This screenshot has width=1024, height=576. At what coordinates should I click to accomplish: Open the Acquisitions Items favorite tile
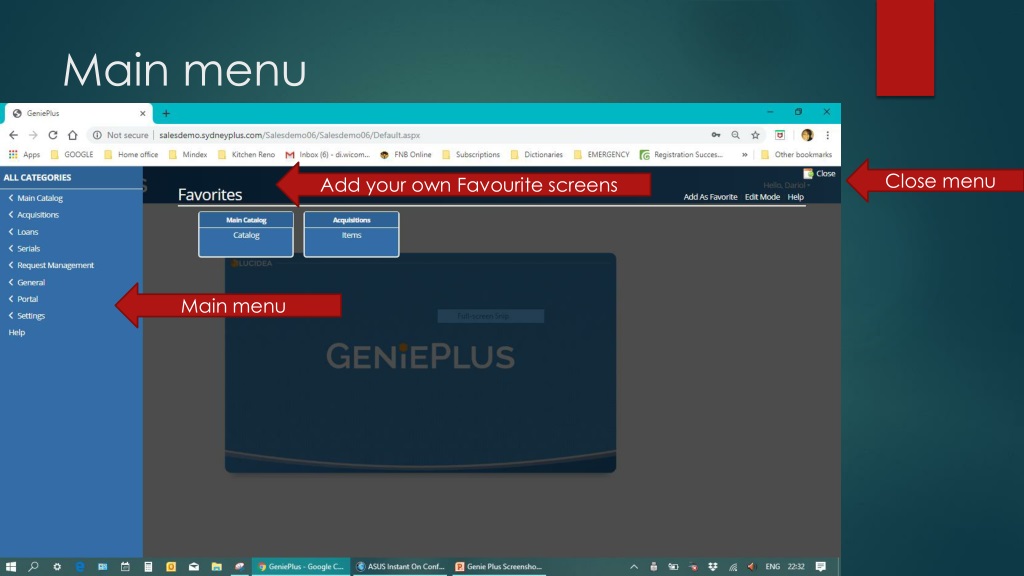[351, 234]
